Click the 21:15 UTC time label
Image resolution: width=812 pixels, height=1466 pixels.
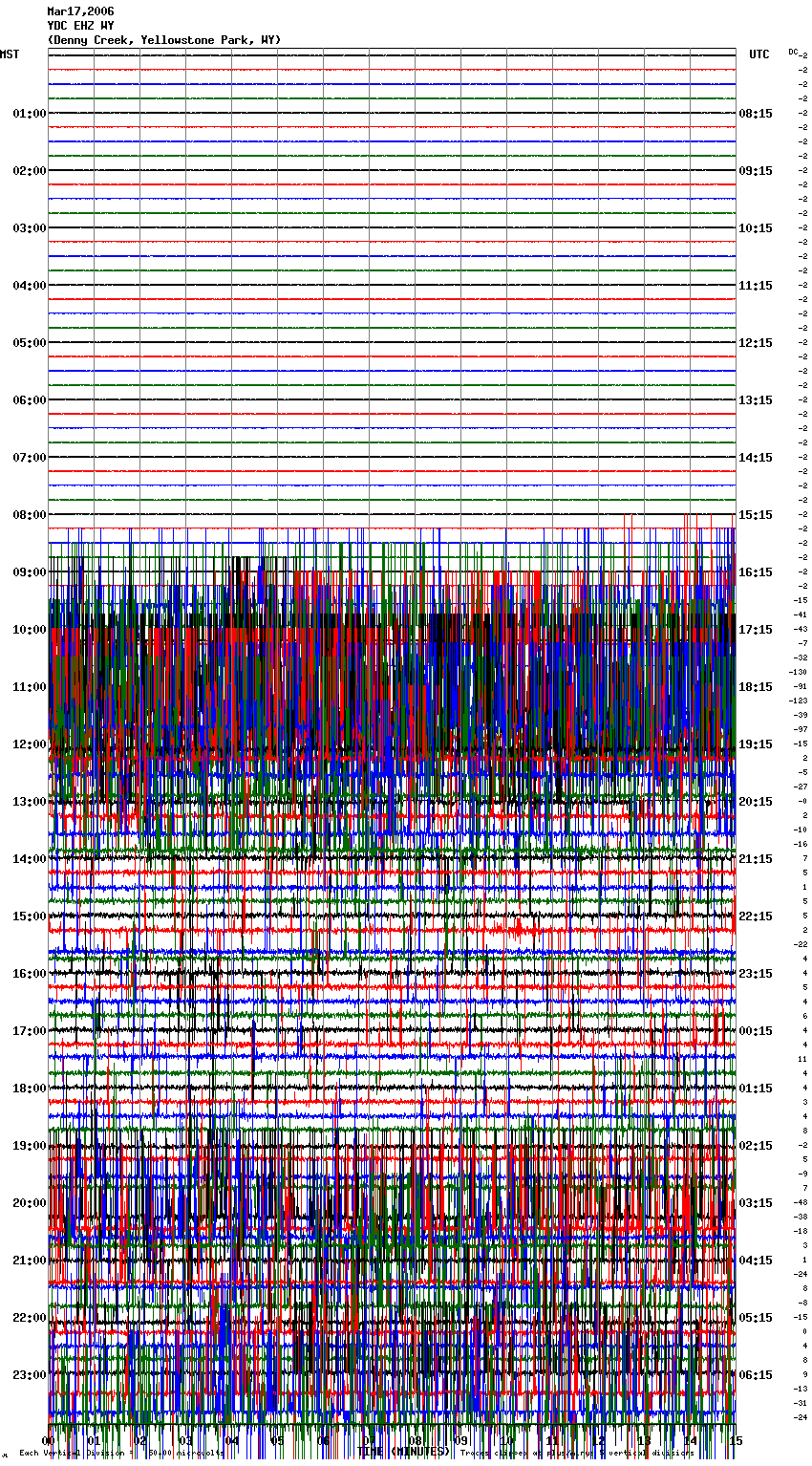point(756,859)
